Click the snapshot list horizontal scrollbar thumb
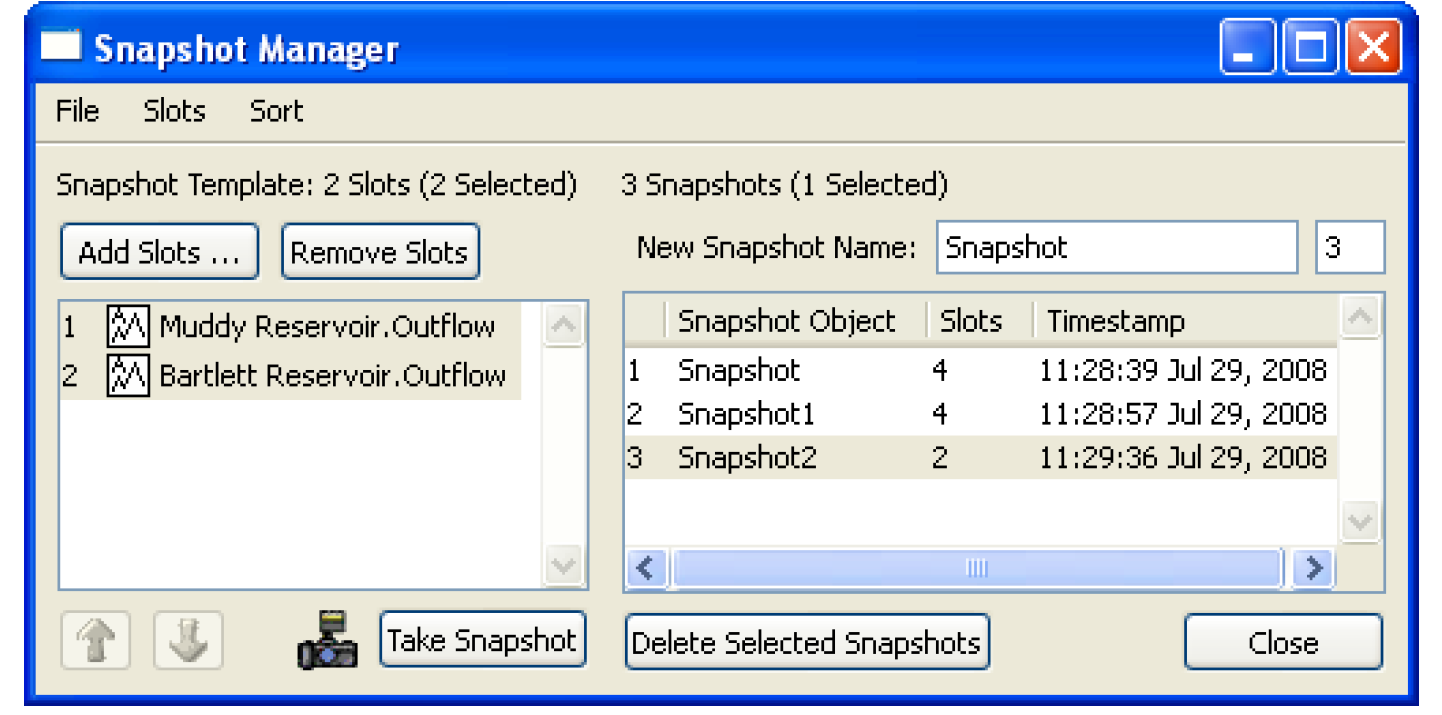 click(976, 569)
